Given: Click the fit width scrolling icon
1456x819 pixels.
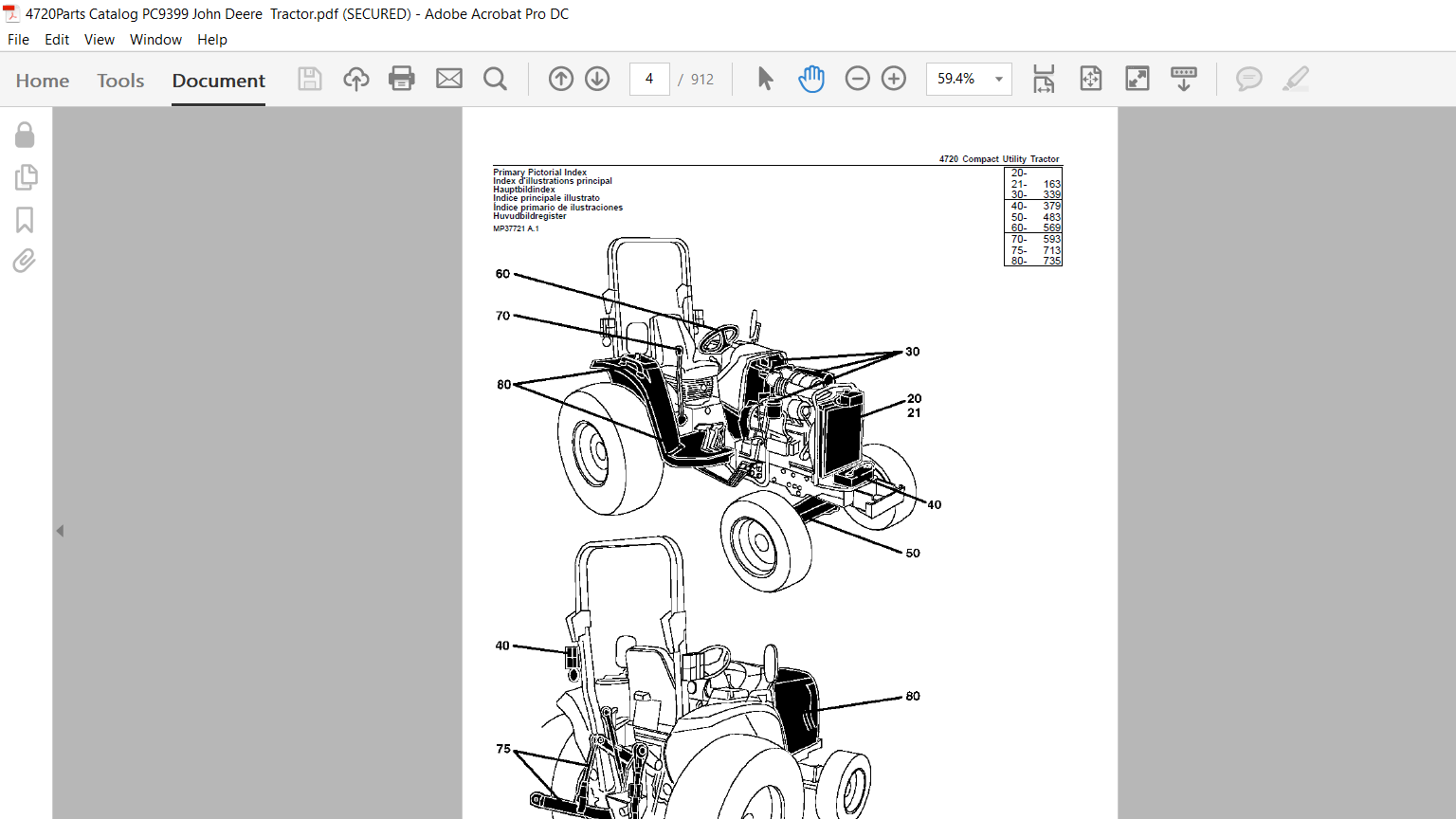Looking at the screenshot, I should 1044,79.
